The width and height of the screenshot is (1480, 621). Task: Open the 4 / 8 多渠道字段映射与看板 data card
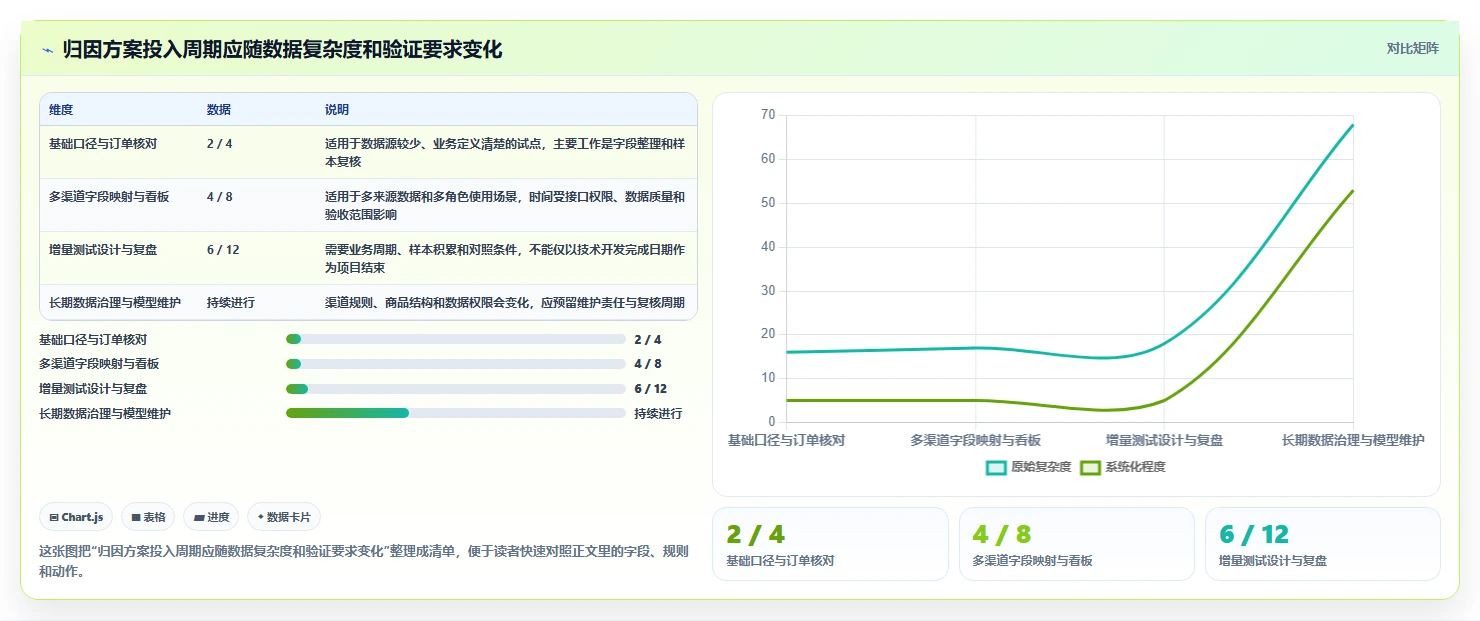(x=1077, y=544)
